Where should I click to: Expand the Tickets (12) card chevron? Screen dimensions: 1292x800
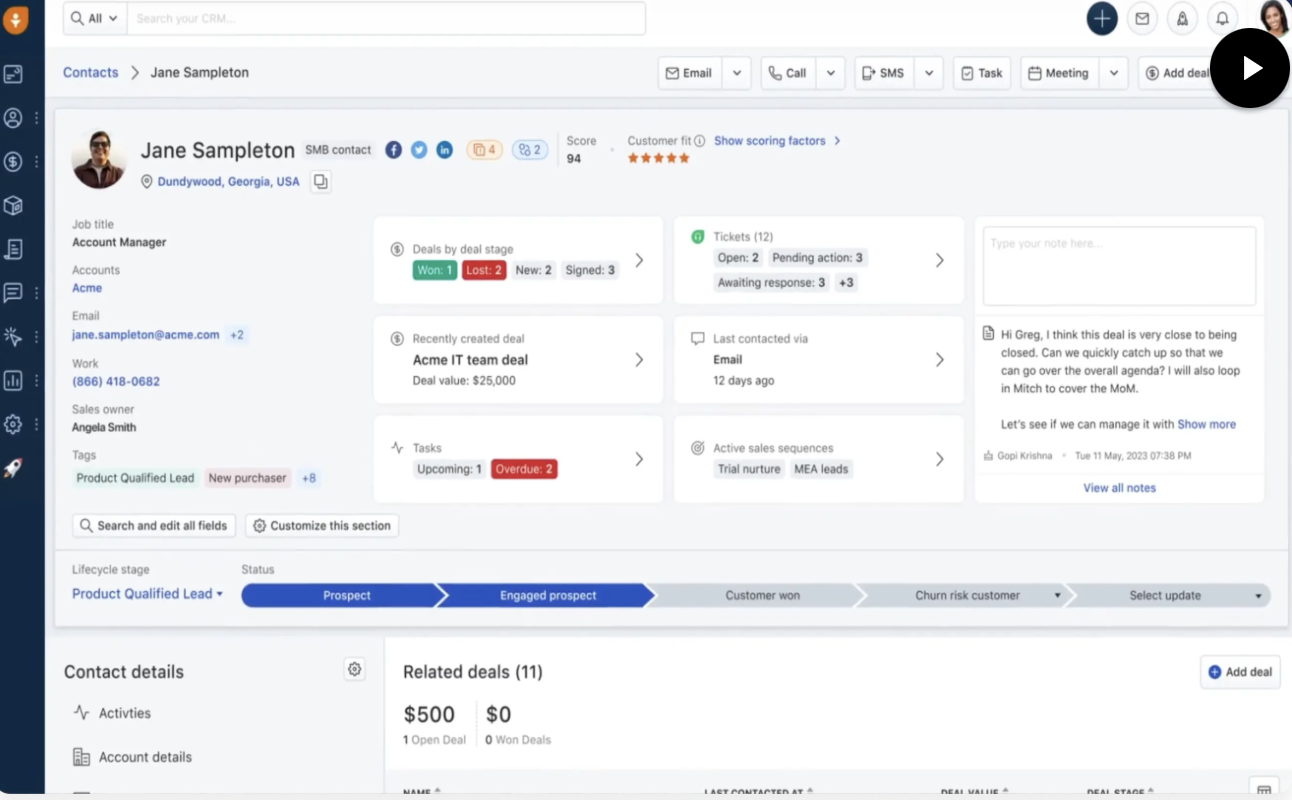[x=939, y=260]
